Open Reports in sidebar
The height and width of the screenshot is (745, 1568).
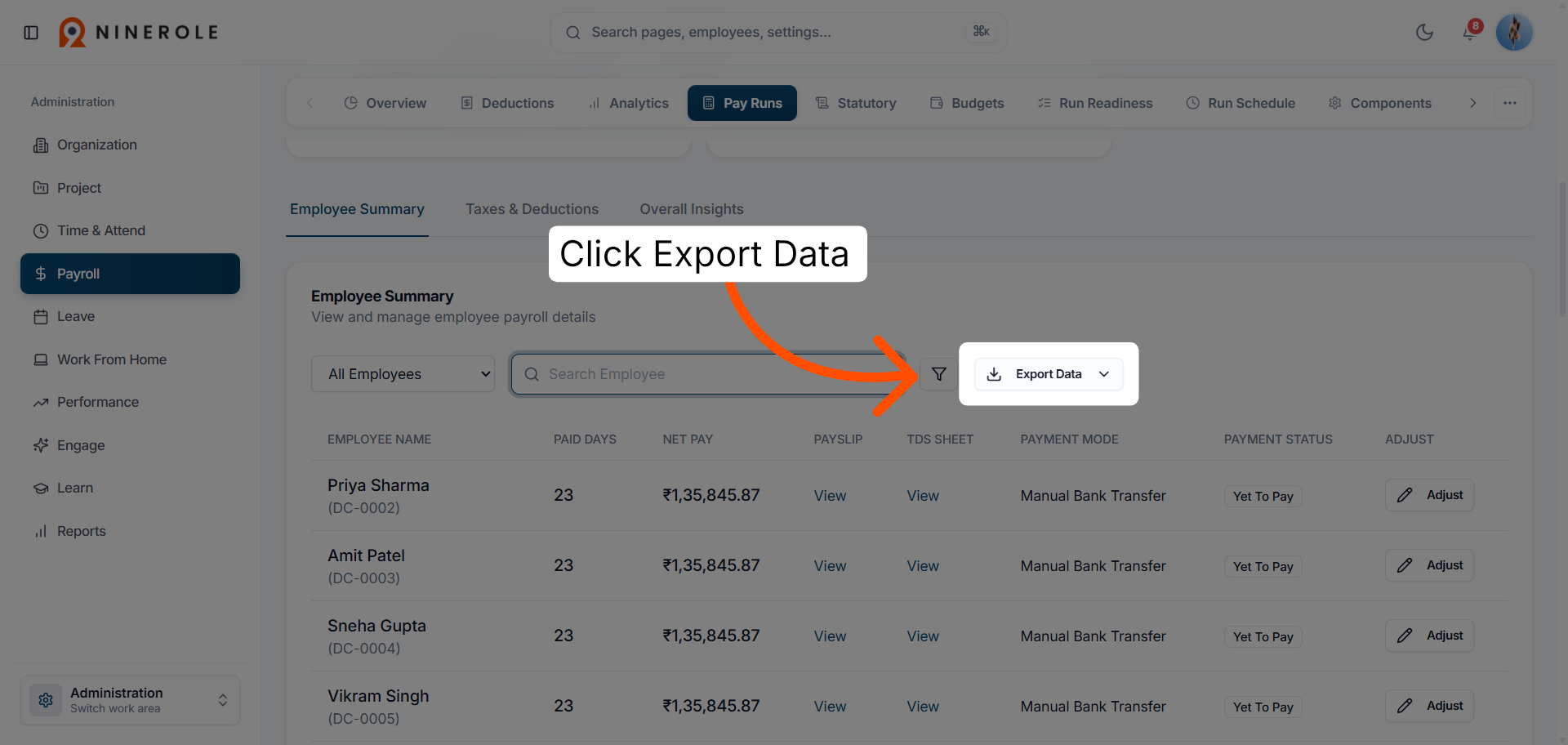click(131, 531)
